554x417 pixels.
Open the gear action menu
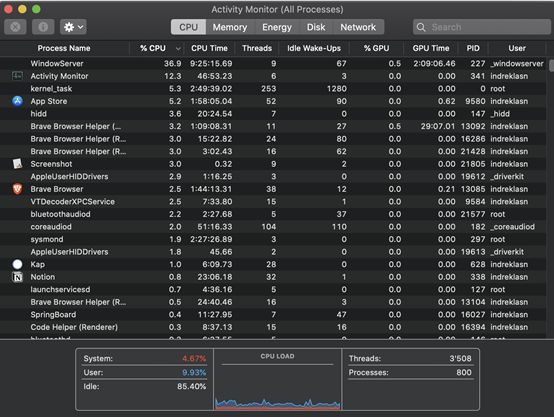[x=73, y=27]
